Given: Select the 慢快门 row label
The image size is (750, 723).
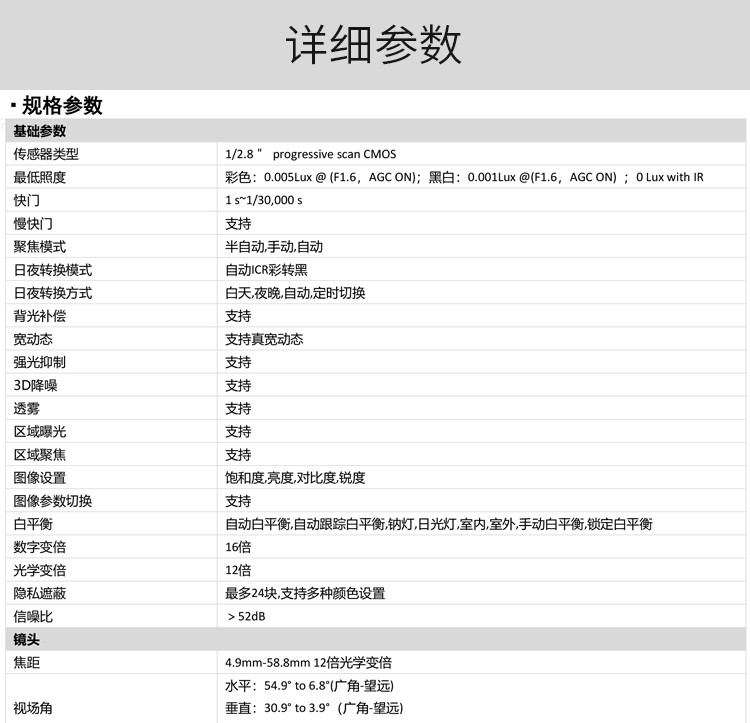Looking at the screenshot, I should (33, 223).
